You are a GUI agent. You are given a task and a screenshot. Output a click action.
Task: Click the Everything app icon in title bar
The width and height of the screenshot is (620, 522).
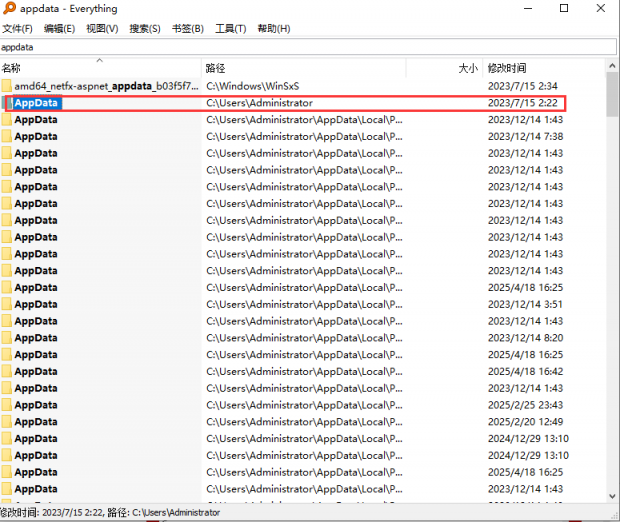point(7,8)
